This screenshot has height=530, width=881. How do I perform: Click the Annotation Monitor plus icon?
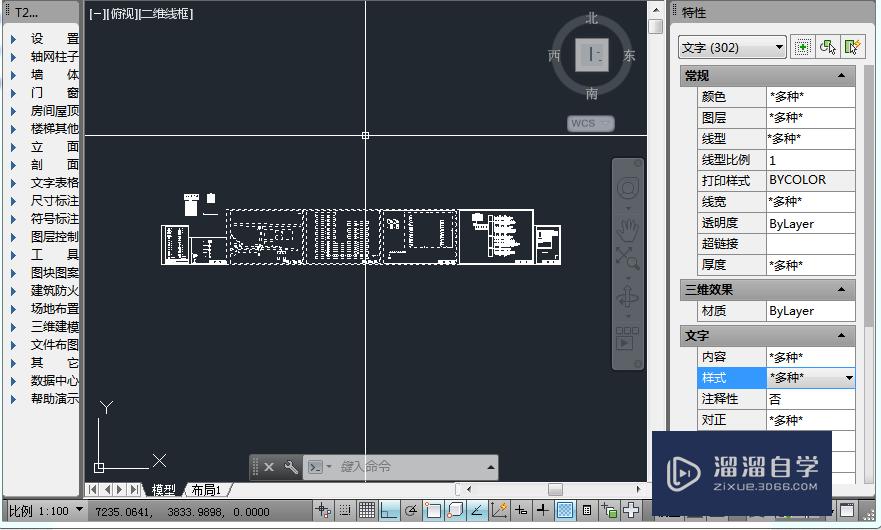point(631,510)
